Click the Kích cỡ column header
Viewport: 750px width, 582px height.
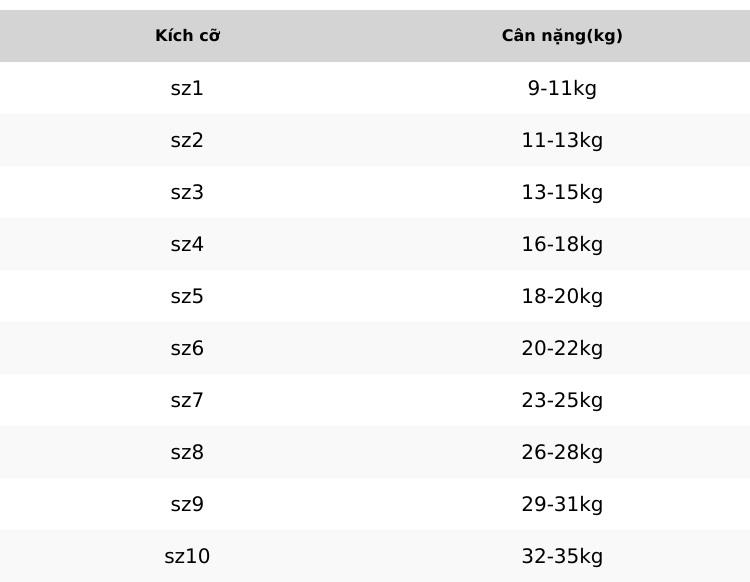click(188, 36)
